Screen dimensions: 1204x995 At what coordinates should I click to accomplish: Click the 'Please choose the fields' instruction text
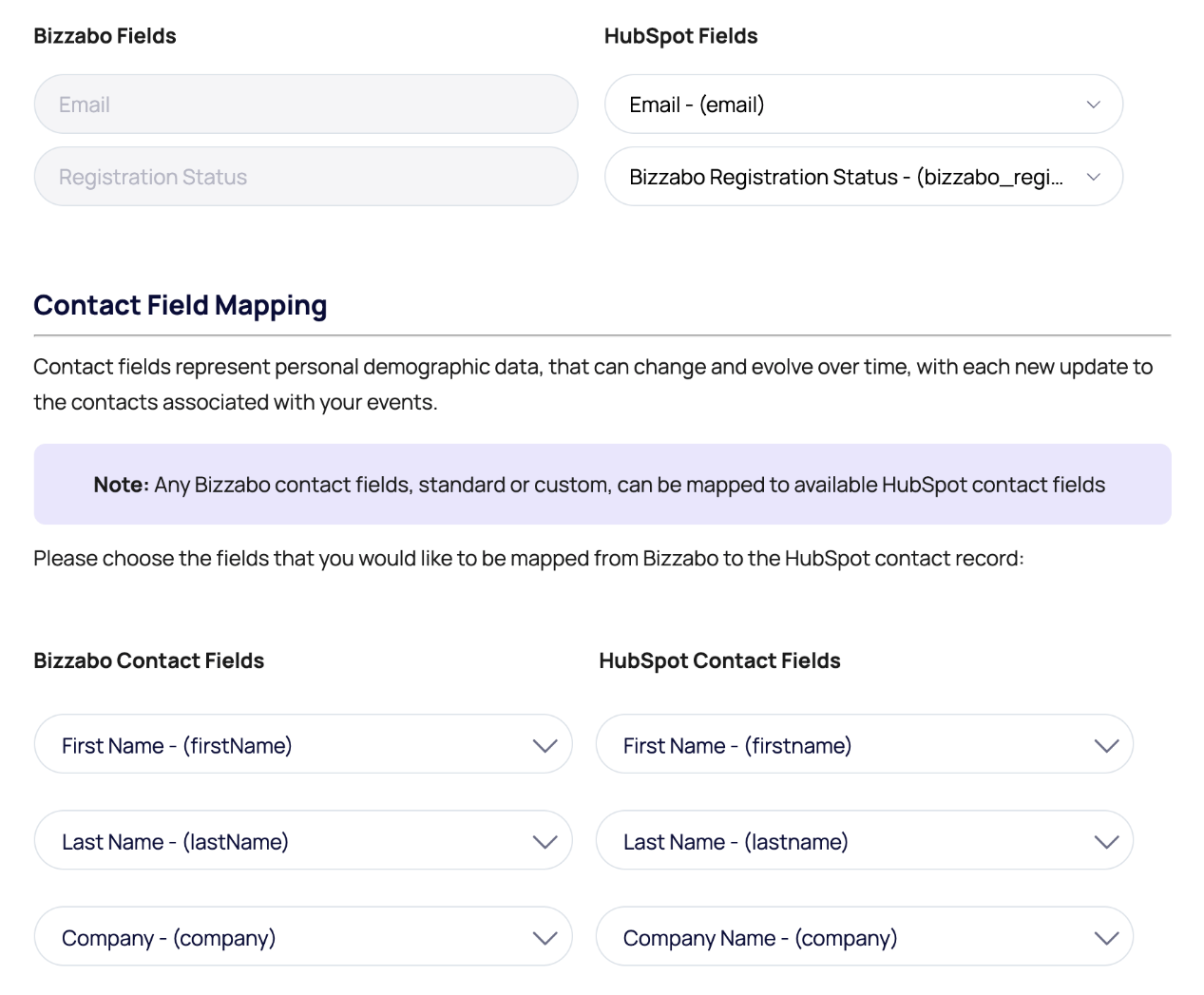(529, 559)
